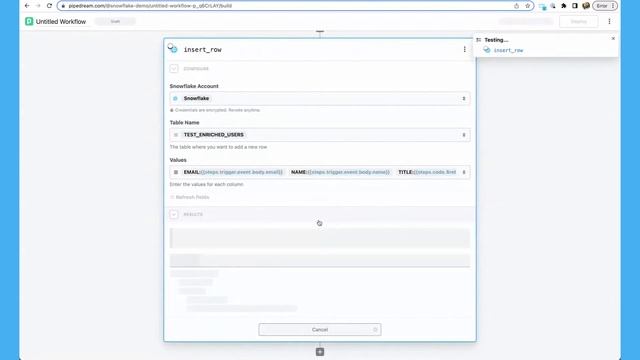Open the Snowflake Account dropdown

320,98
